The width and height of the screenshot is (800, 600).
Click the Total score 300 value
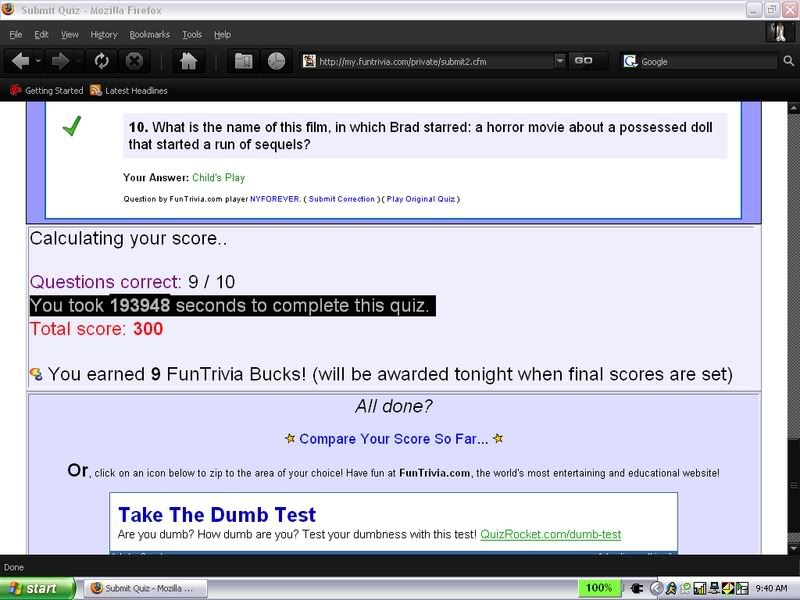tap(148, 329)
